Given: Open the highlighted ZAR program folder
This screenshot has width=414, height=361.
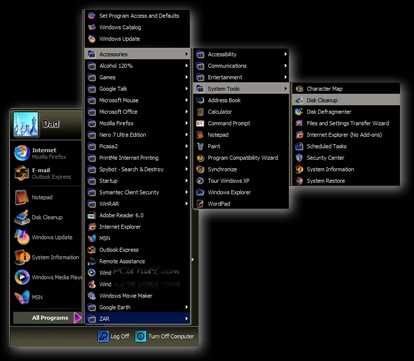Looking at the screenshot, I should pos(138,319).
